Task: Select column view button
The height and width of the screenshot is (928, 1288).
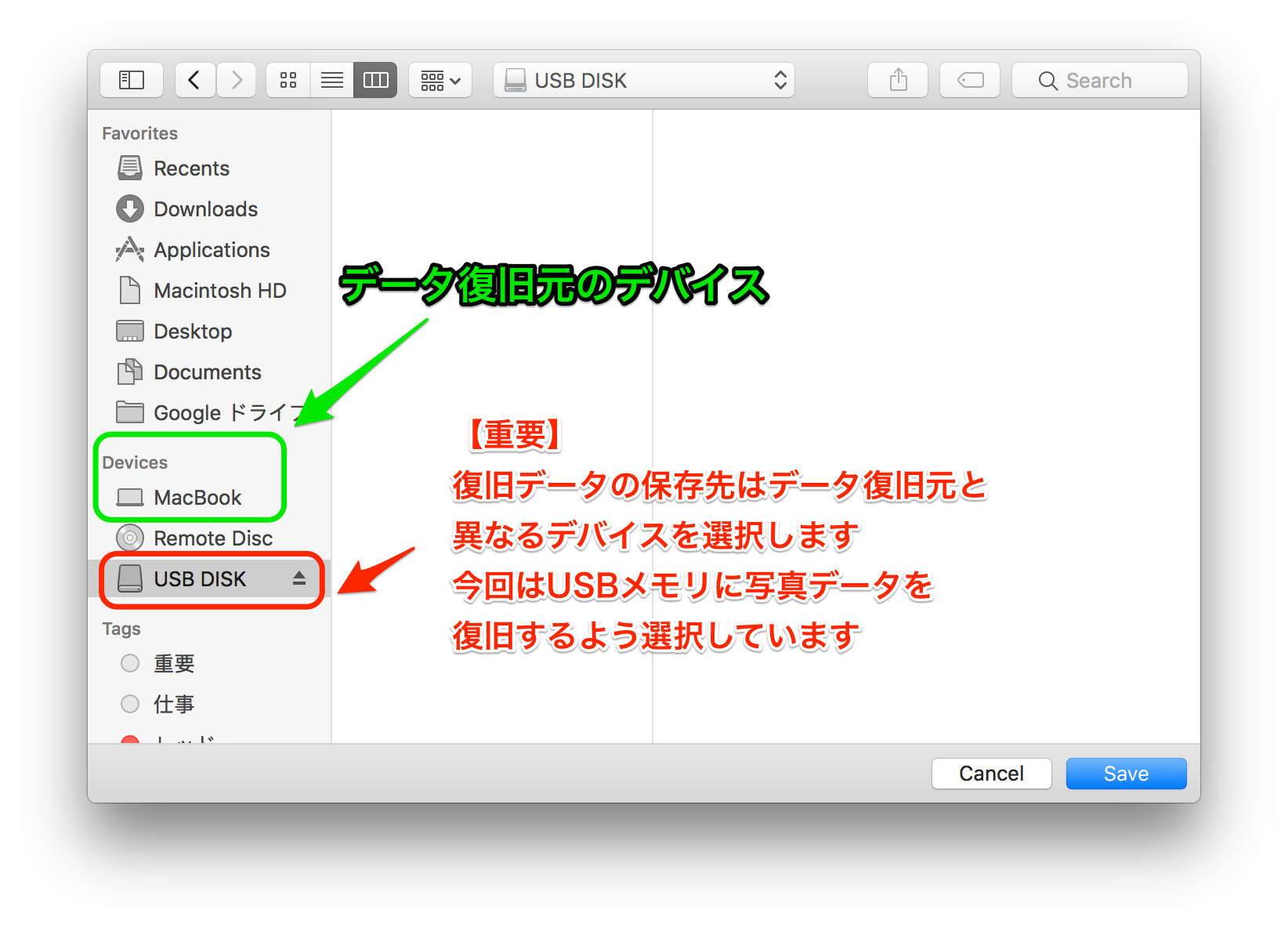Action: pyautogui.click(x=375, y=80)
